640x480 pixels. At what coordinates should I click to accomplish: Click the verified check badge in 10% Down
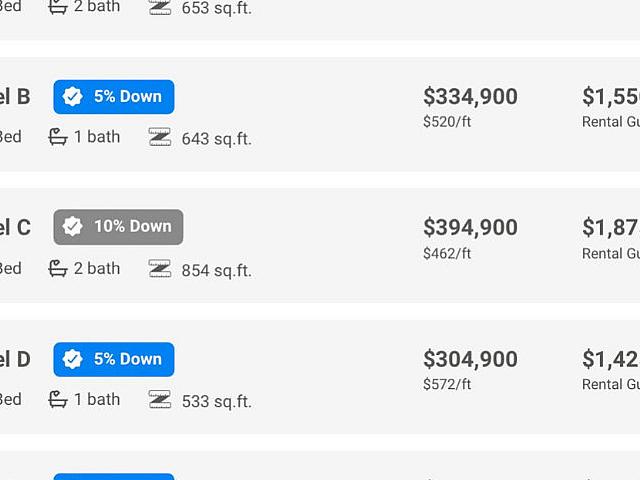click(73, 227)
